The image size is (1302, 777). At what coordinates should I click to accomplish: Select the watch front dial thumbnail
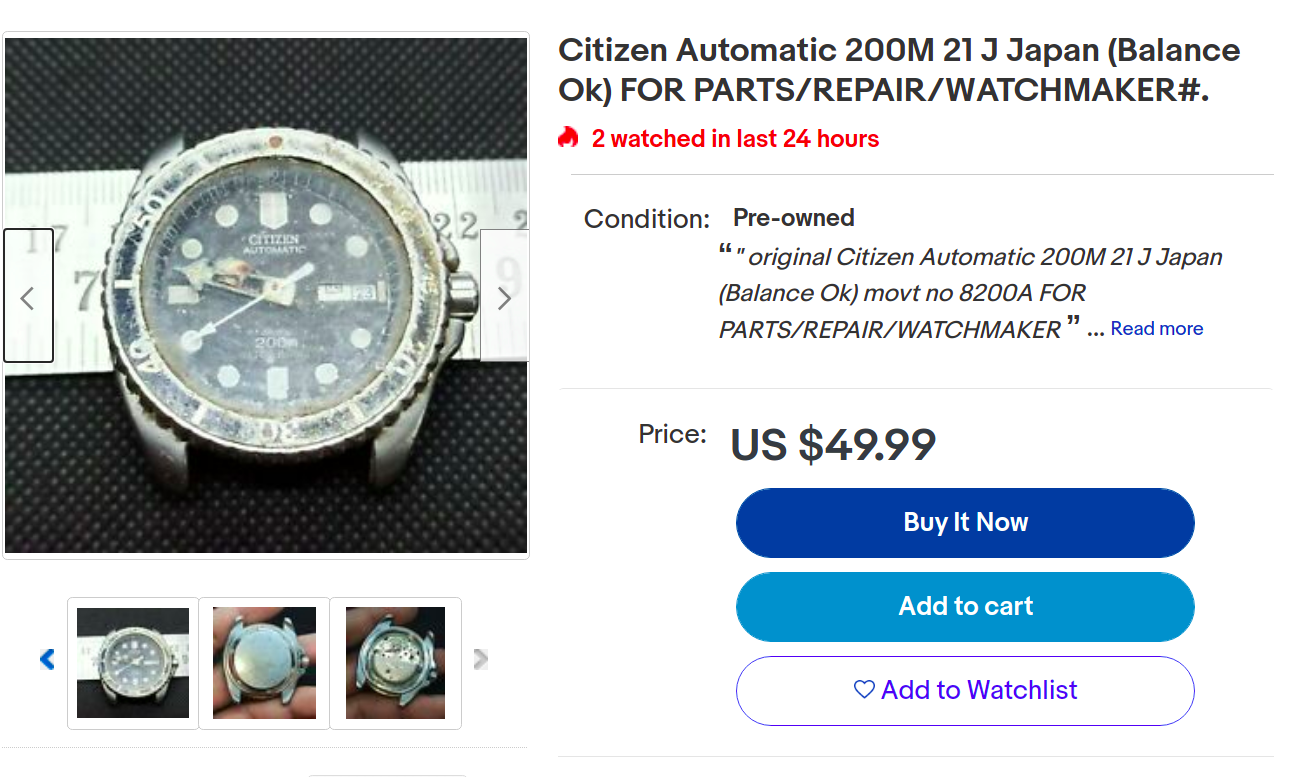tap(133, 662)
